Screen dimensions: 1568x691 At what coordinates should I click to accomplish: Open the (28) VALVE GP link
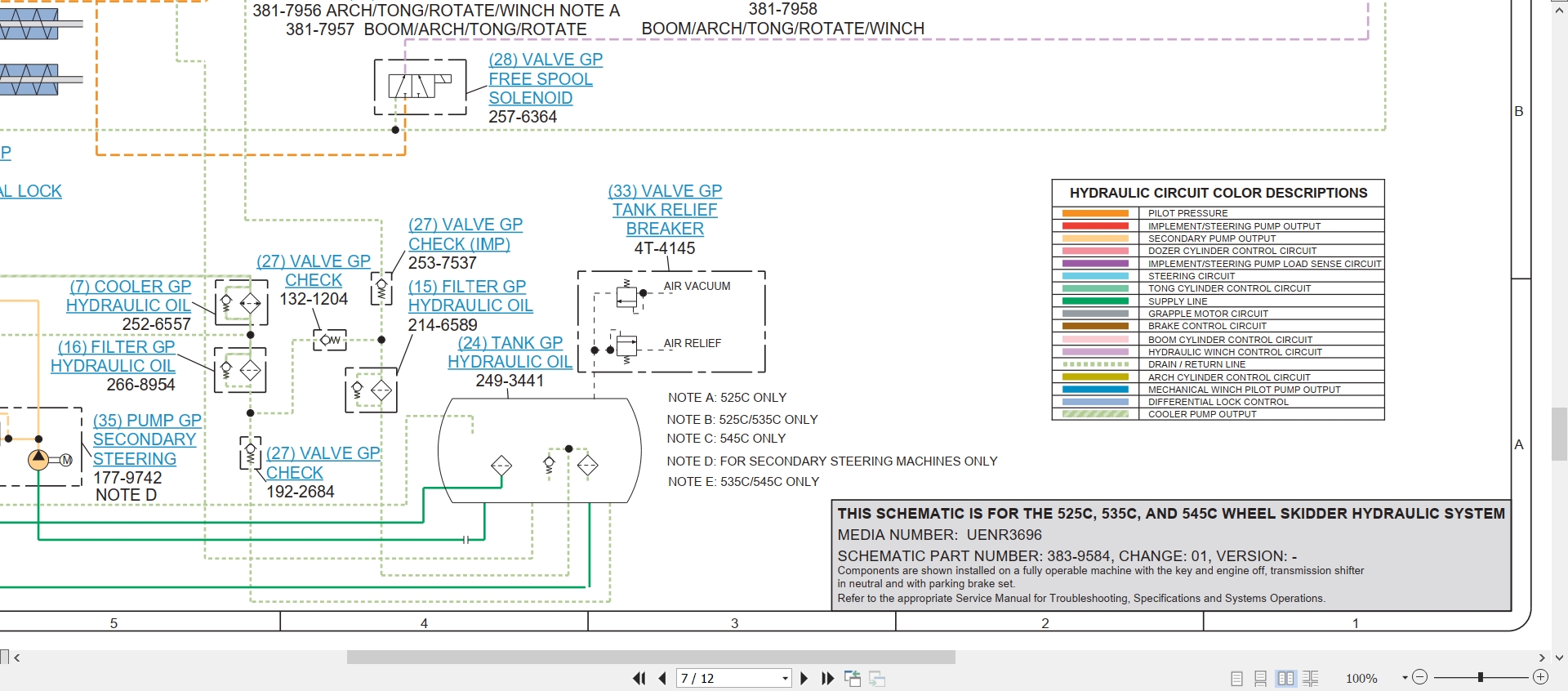point(546,60)
